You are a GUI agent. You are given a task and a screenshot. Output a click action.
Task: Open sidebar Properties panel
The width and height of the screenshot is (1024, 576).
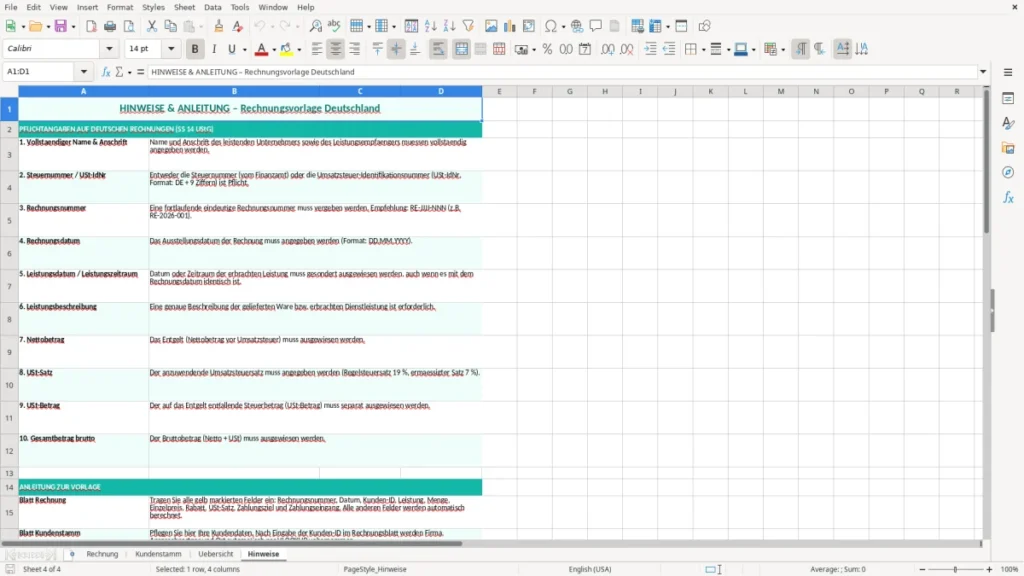(x=1008, y=99)
